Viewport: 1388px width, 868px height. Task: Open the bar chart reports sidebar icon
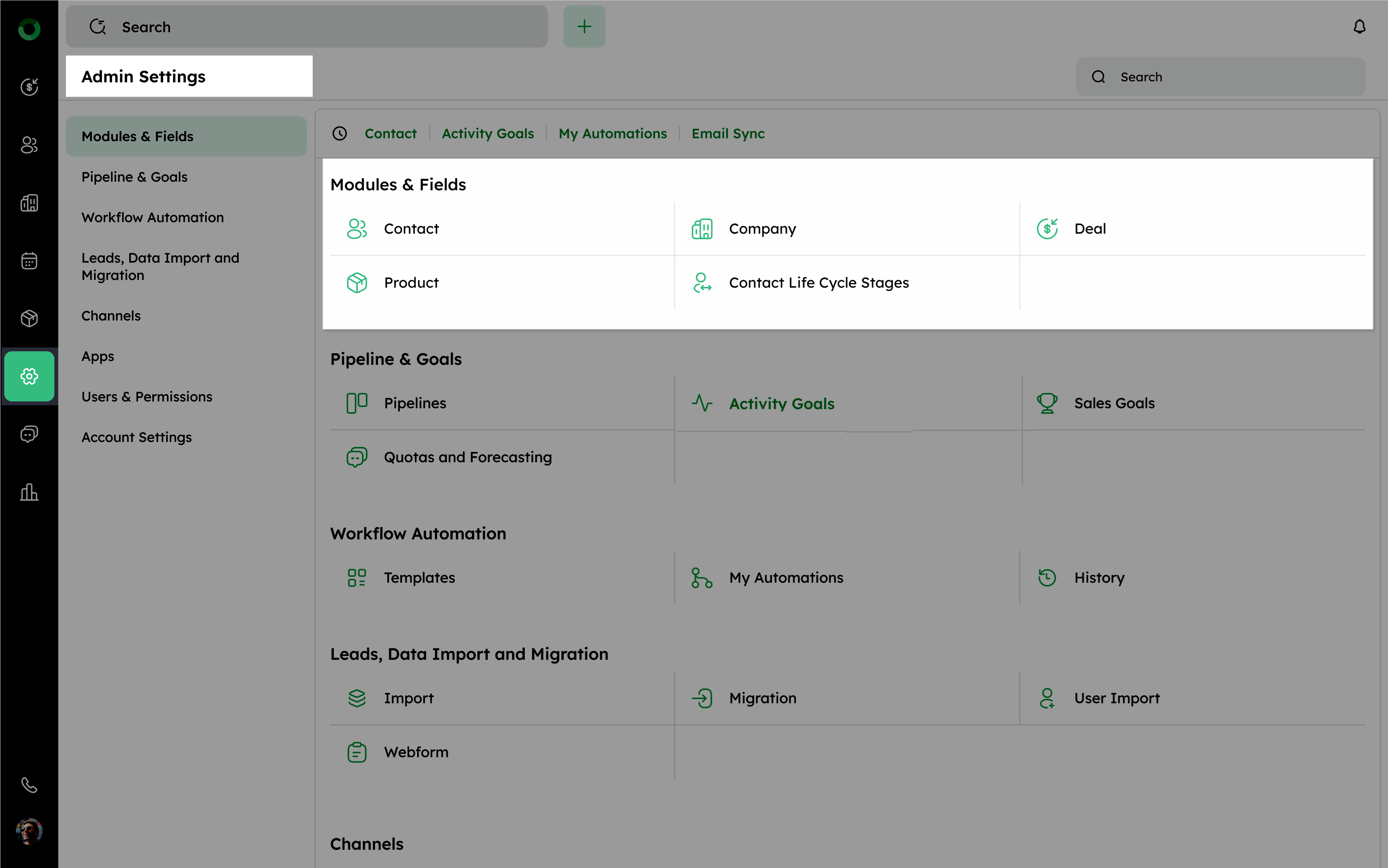29,492
